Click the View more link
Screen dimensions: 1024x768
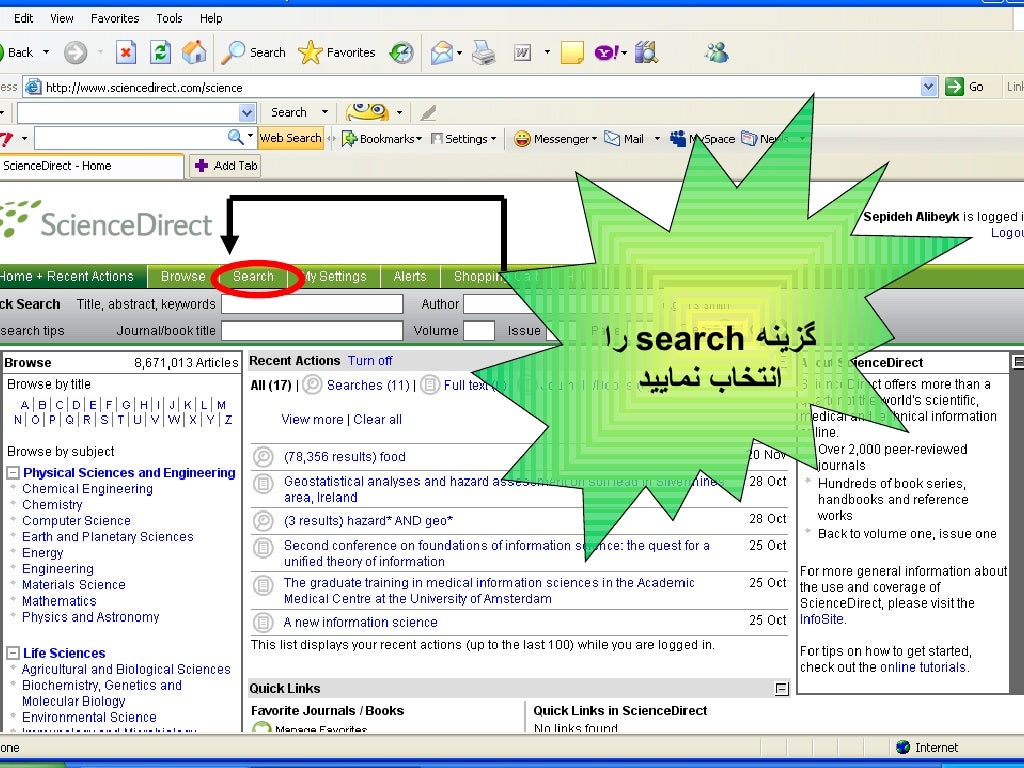[312, 419]
